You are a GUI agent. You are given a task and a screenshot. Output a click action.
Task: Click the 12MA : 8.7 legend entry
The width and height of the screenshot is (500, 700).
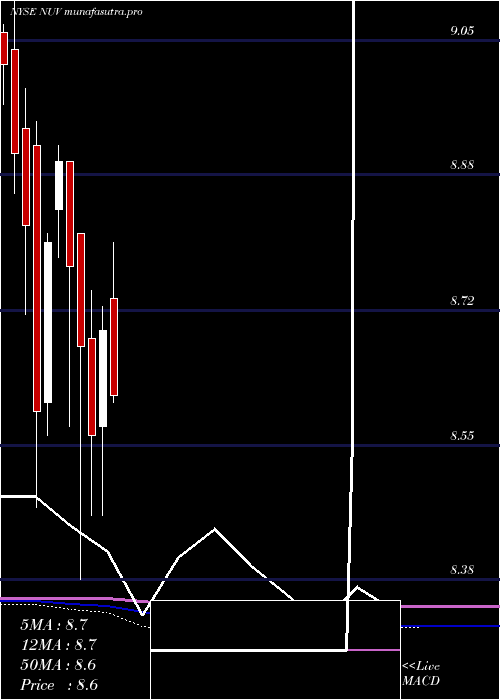coord(58,645)
